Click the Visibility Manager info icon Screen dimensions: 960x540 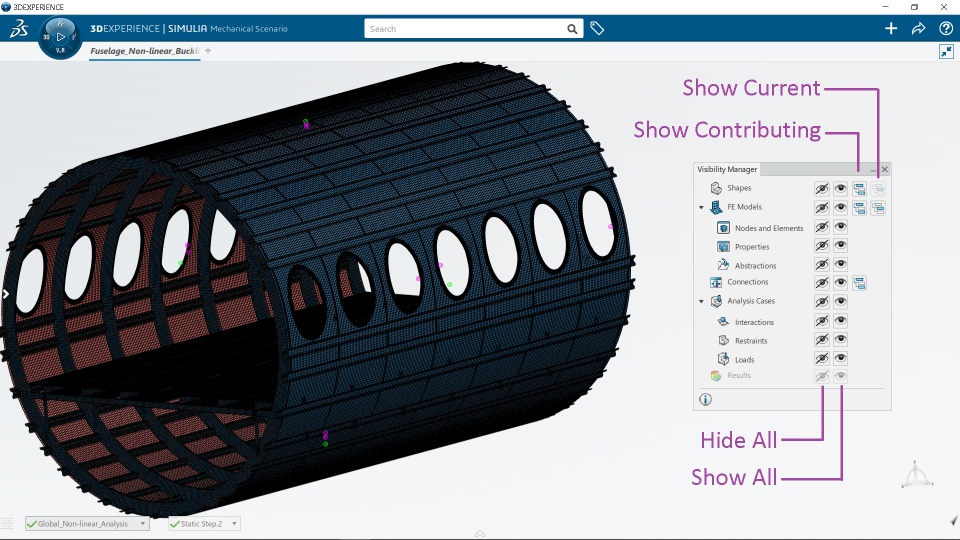click(705, 399)
